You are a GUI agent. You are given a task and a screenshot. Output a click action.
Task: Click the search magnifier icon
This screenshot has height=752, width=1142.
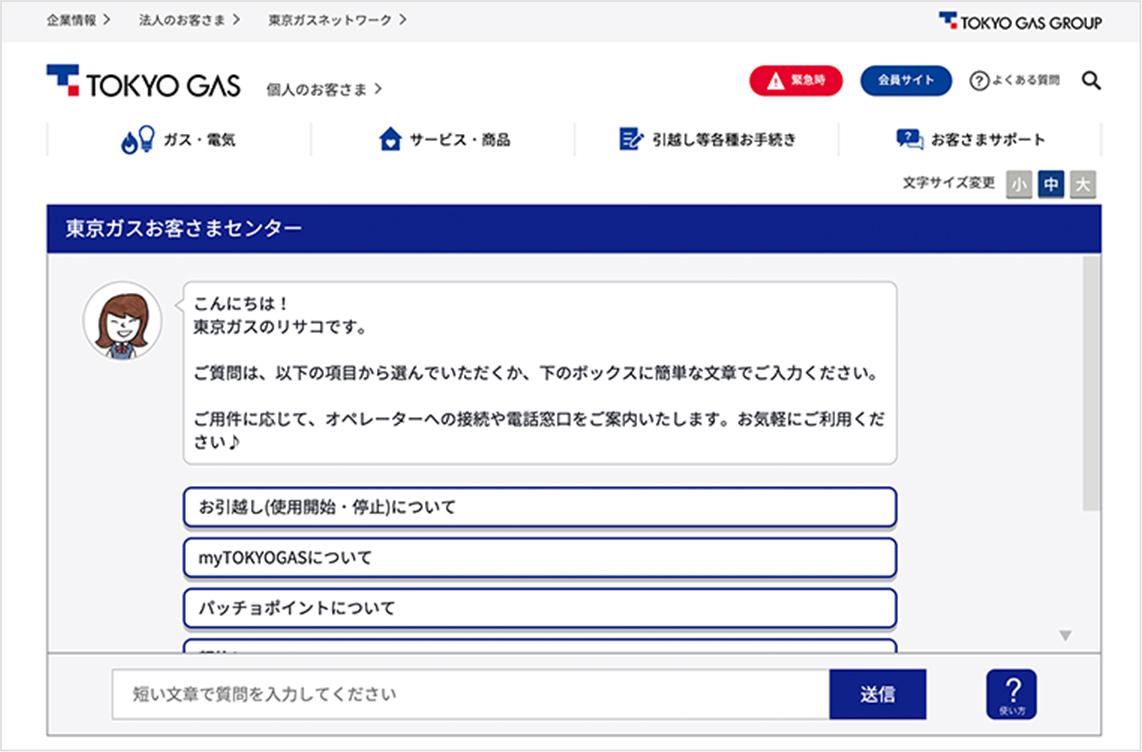pos(1090,80)
